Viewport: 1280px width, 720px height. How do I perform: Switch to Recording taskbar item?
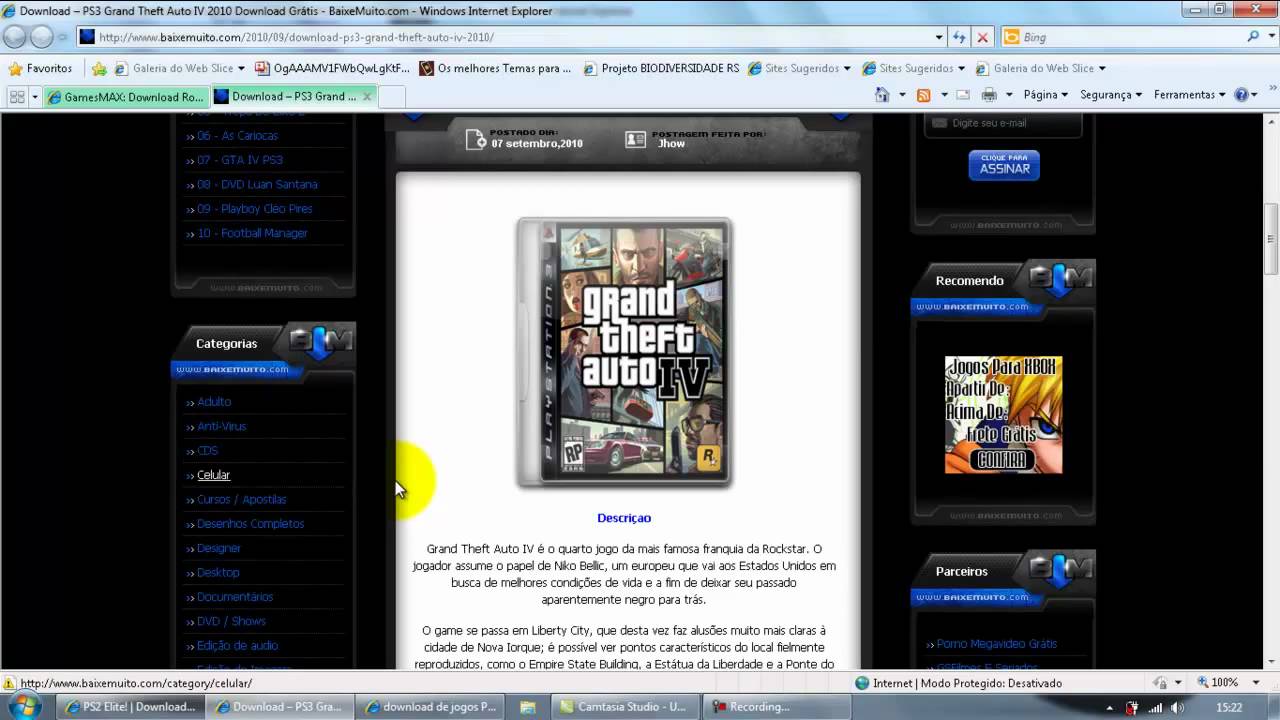pos(776,707)
